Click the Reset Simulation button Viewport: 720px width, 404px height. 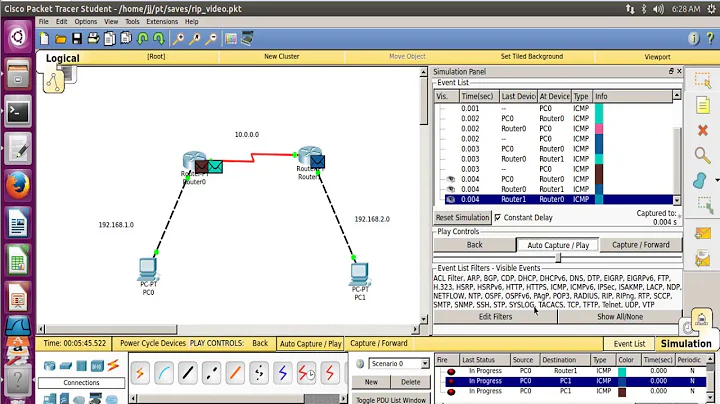click(x=462, y=218)
